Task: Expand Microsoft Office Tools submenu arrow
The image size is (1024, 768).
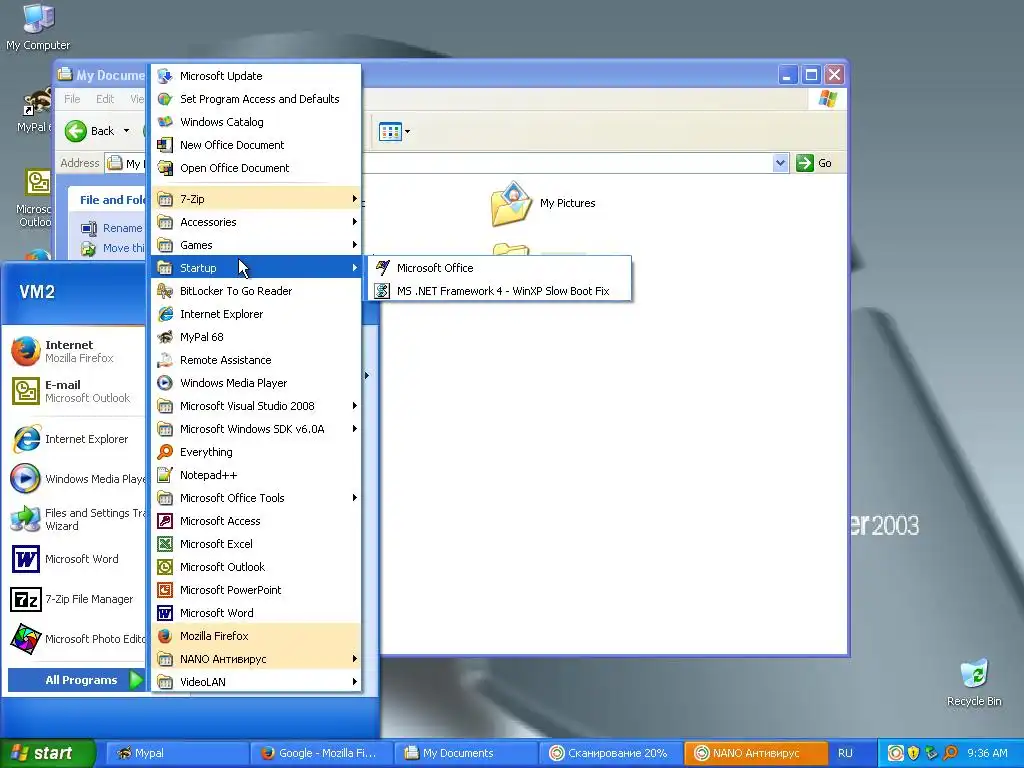Action: [355, 498]
